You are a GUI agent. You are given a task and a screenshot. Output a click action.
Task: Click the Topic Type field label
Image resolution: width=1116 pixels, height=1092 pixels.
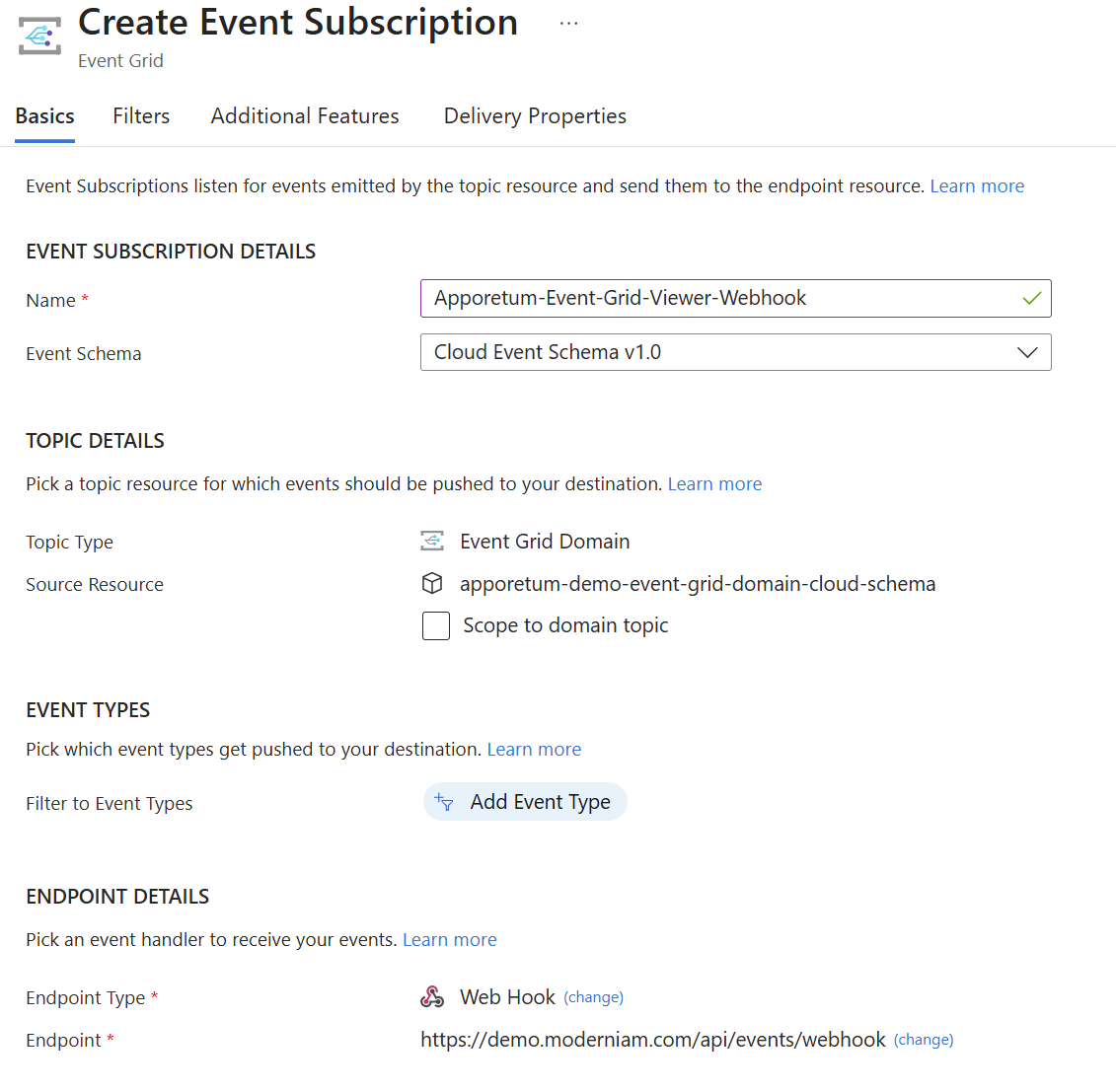[x=69, y=543]
